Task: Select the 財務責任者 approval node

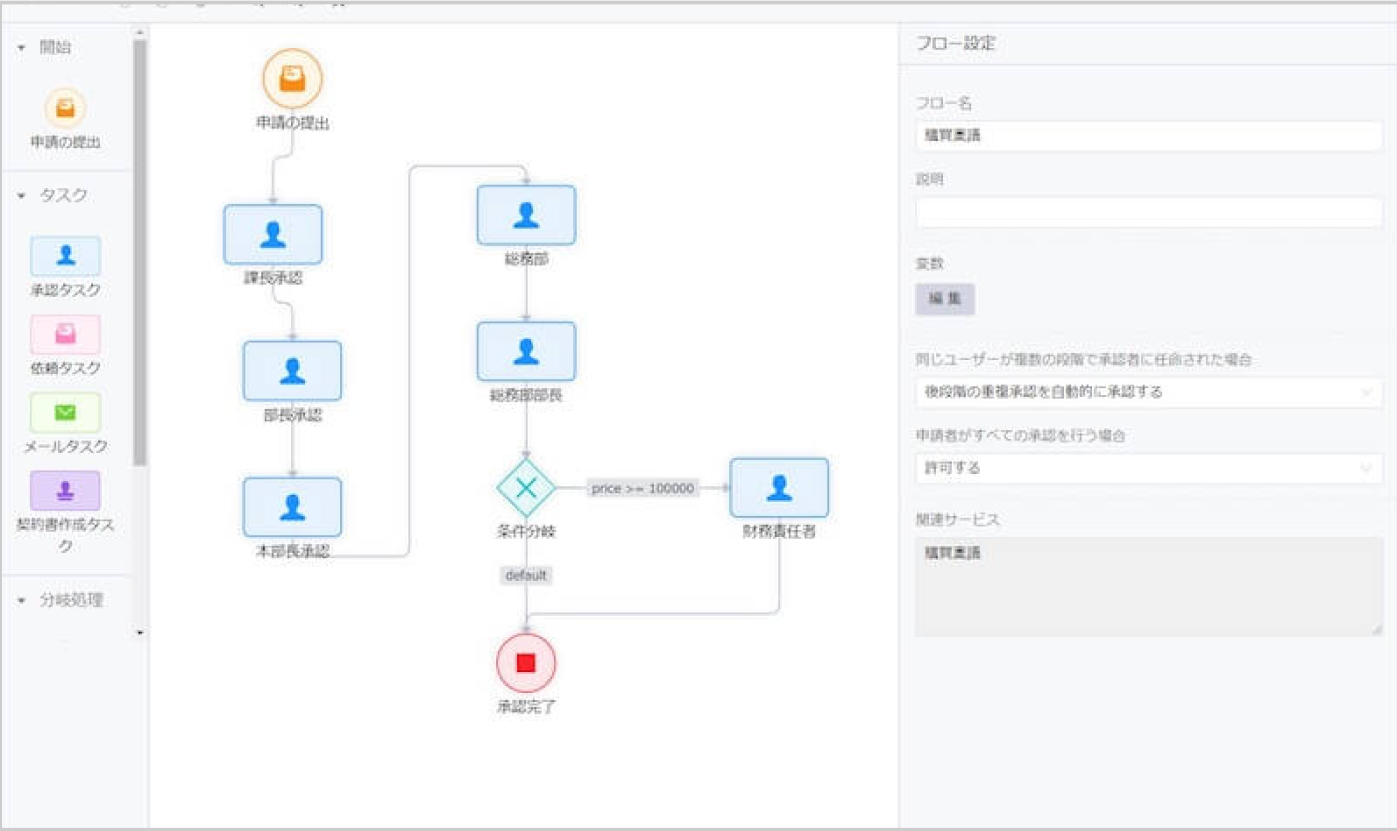Action: [x=780, y=488]
